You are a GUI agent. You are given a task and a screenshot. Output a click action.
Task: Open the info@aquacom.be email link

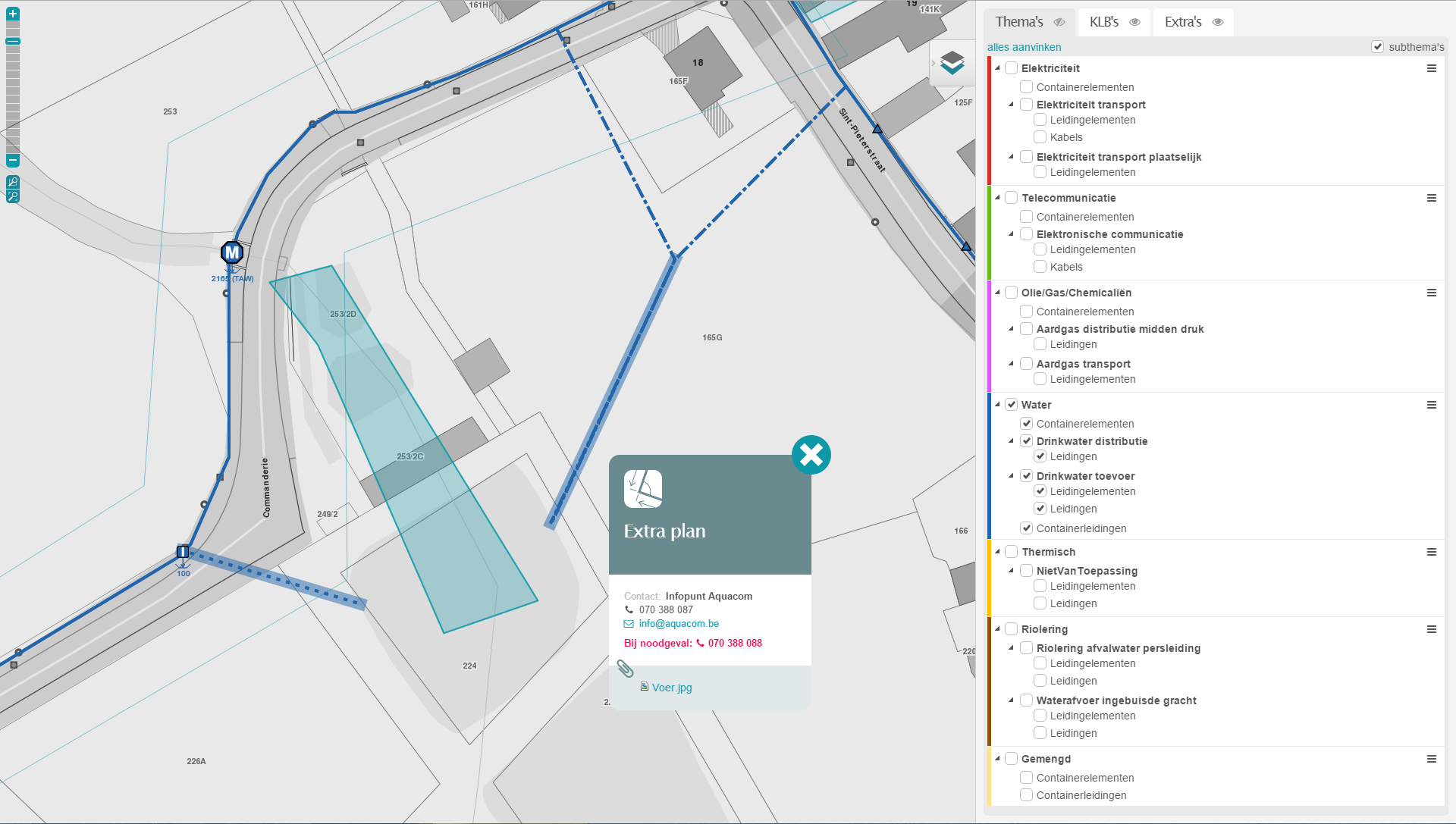[679, 624]
